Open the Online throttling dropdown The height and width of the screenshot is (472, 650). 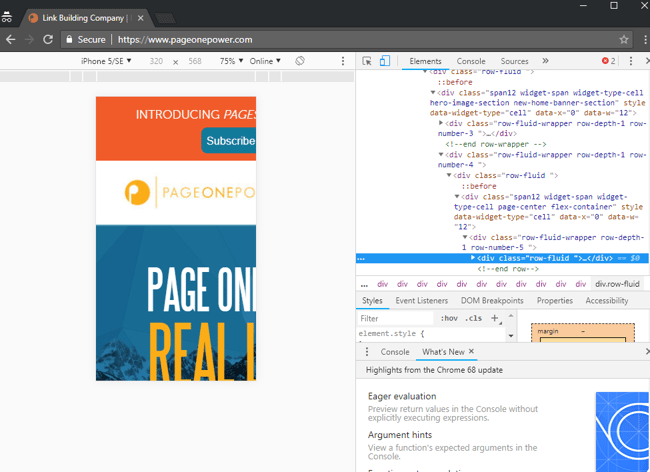[265, 61]
